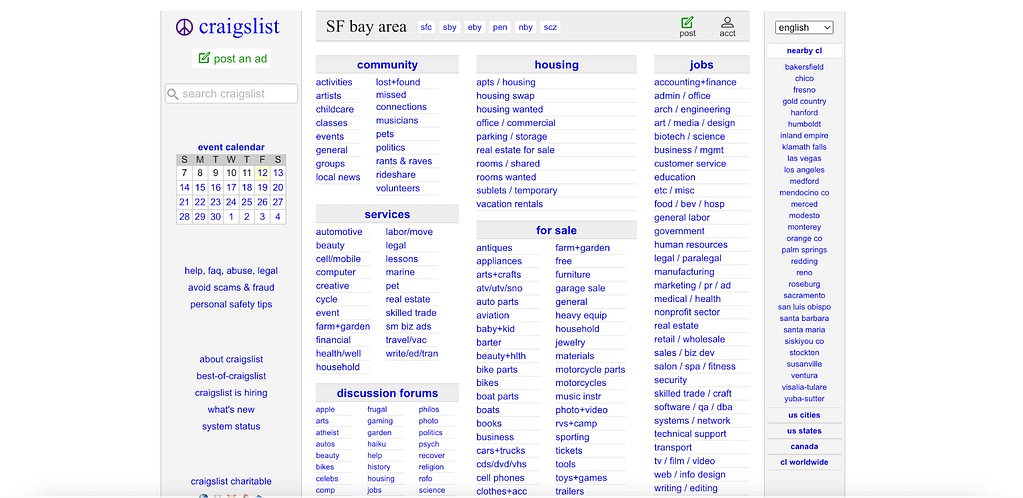The image size is (1023, 498).
Task: Select day 25 in event calendar
Action: 247,202
